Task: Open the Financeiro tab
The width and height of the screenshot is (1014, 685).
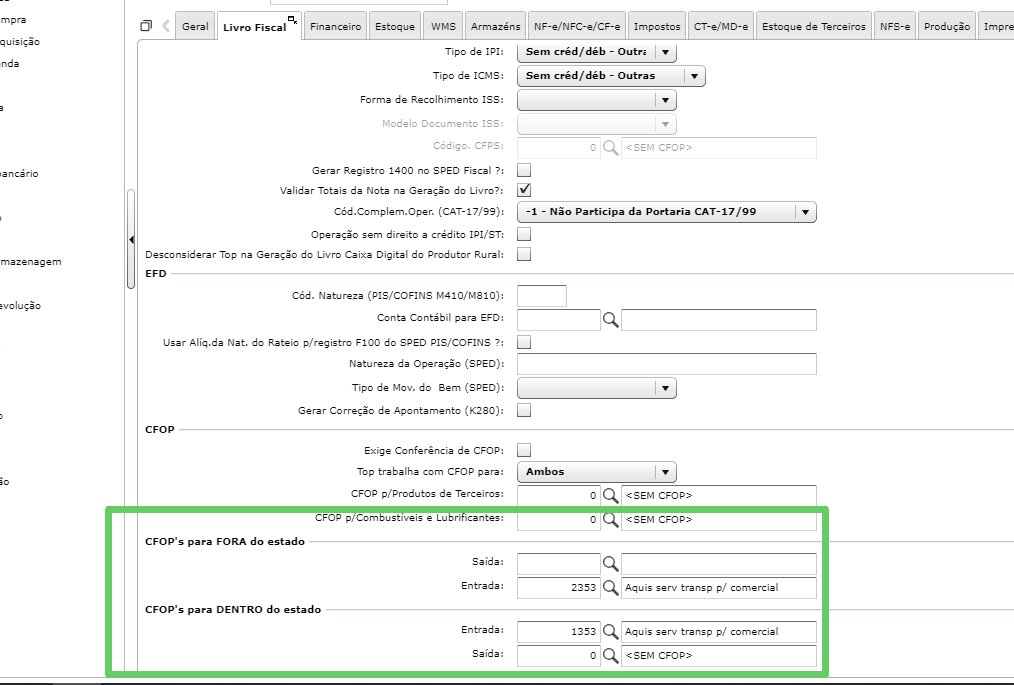Action: coord(335,27)
